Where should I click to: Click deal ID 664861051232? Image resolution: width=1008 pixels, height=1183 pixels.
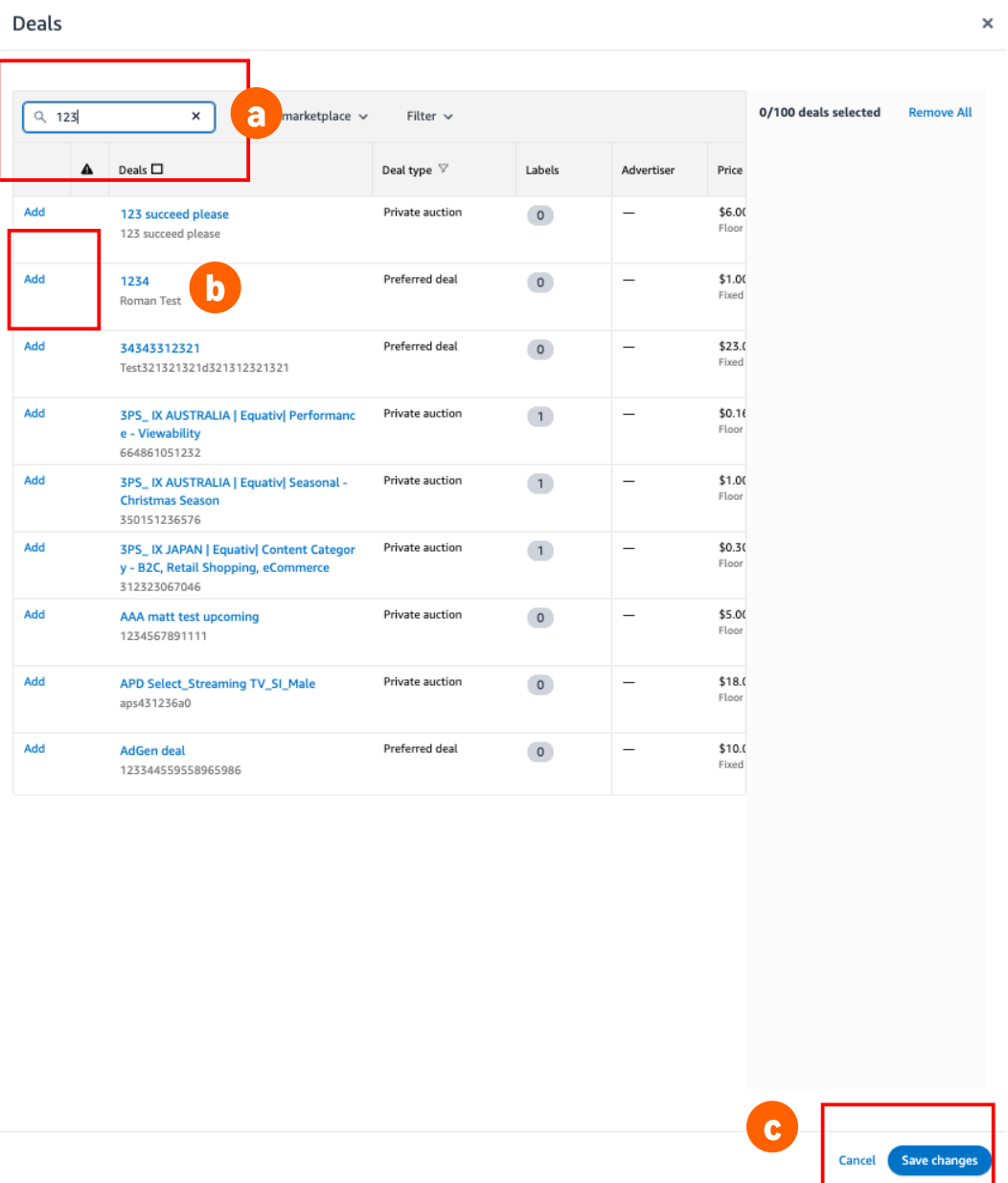[160, 452]
